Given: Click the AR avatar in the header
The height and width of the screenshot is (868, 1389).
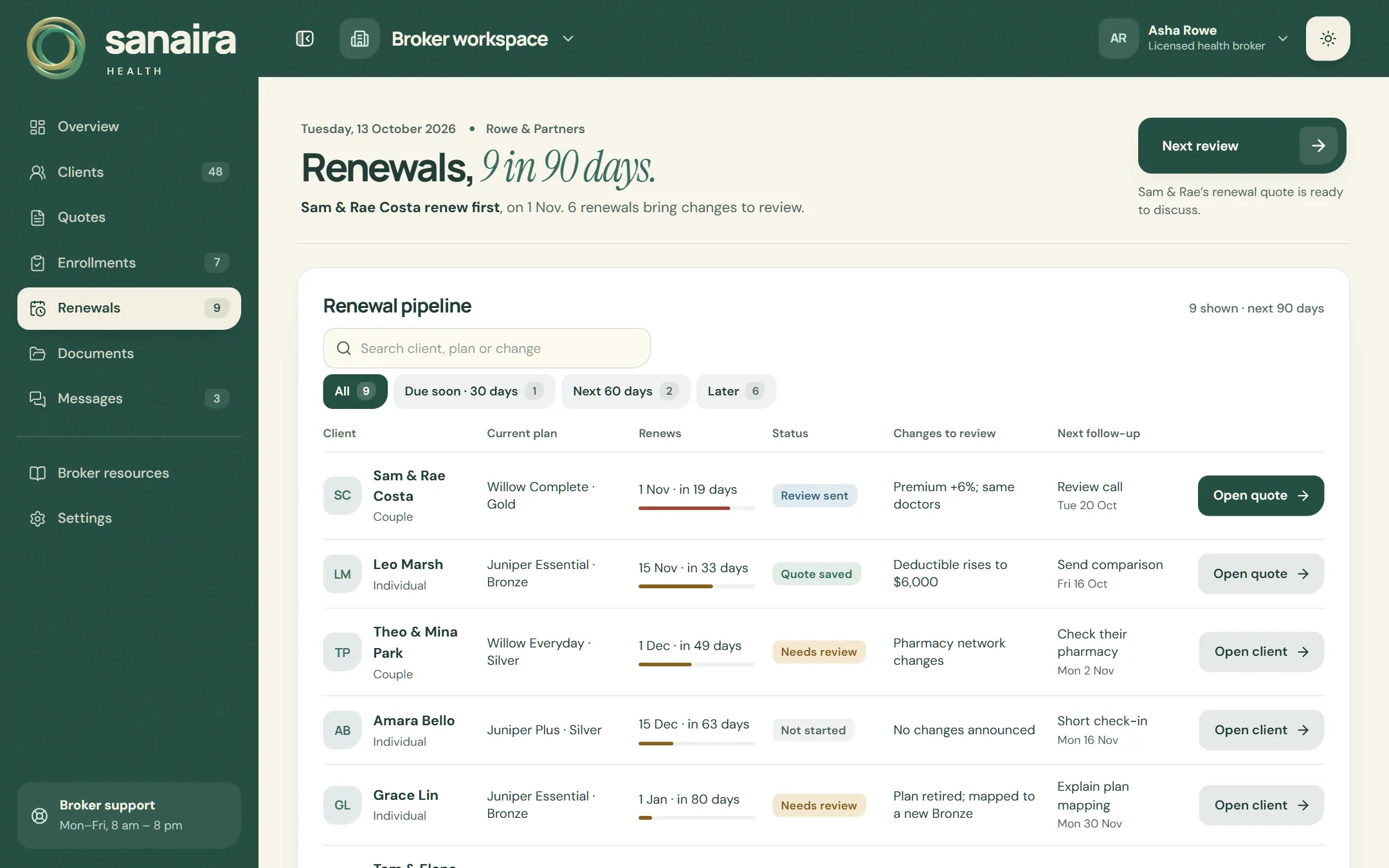Looking at the screenshot, I should pos(1118,39).
